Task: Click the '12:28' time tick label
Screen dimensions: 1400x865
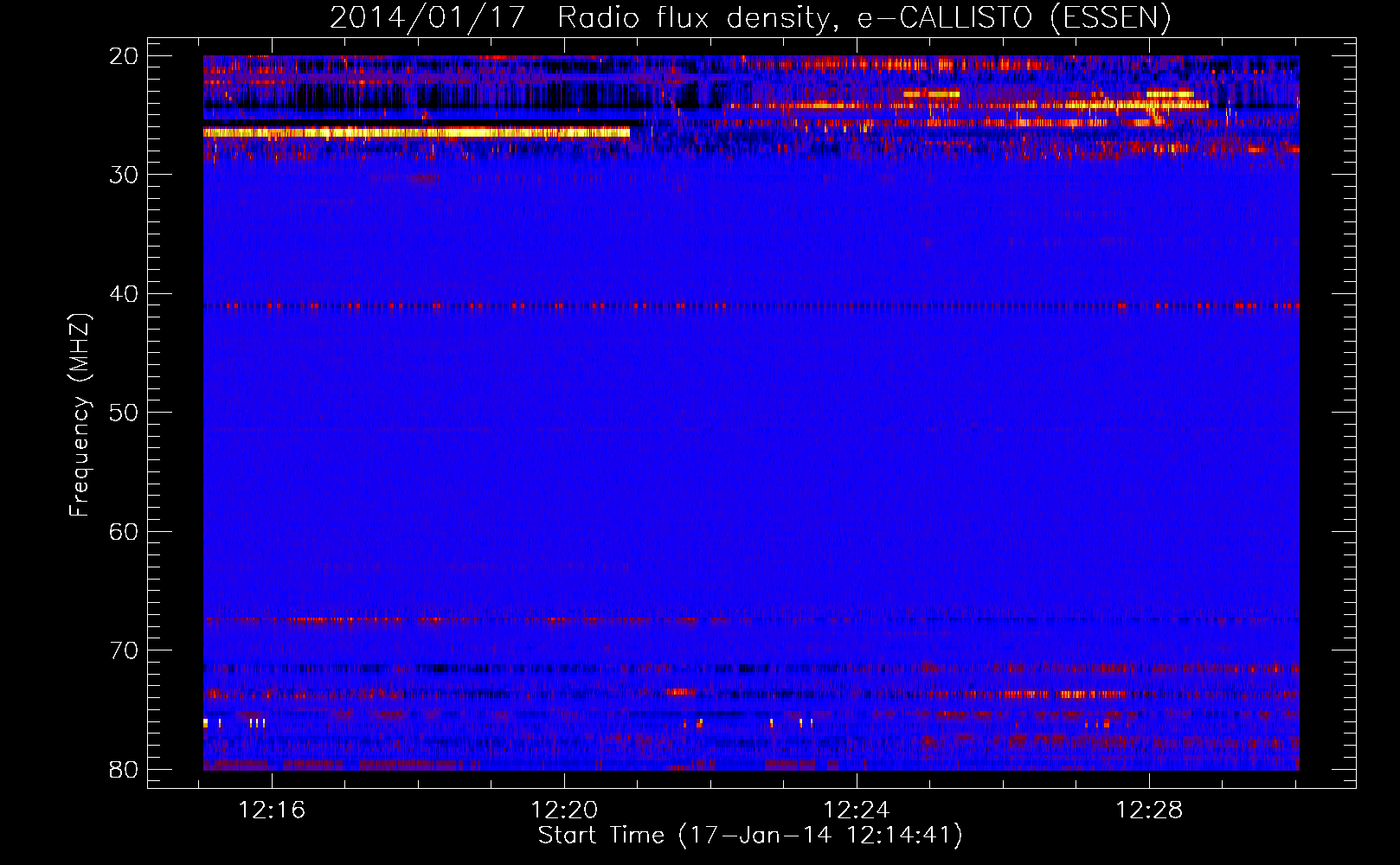Action: click(1149, 811)
